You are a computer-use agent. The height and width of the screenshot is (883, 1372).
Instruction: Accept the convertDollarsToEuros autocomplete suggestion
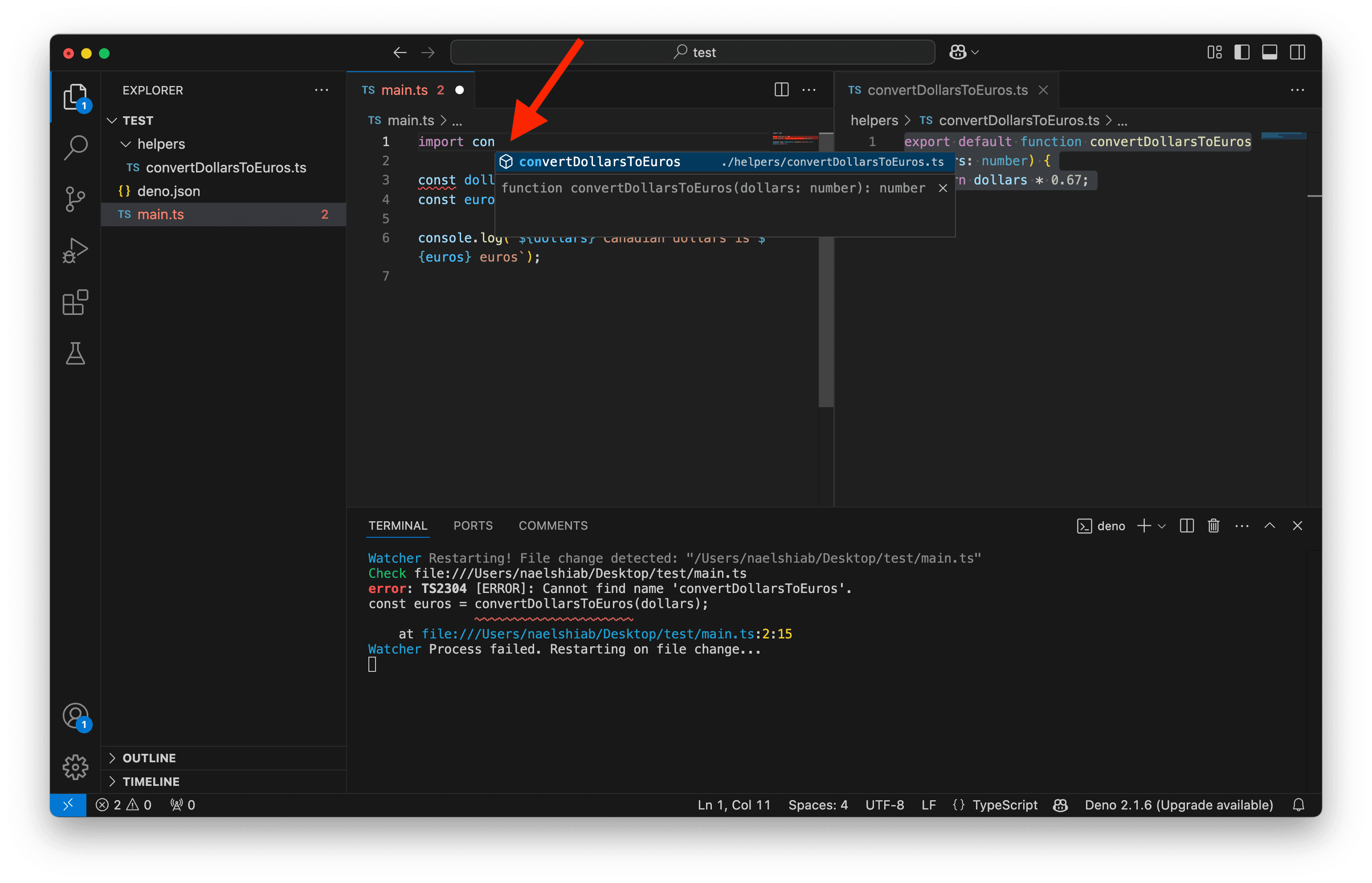coord(724,162)
